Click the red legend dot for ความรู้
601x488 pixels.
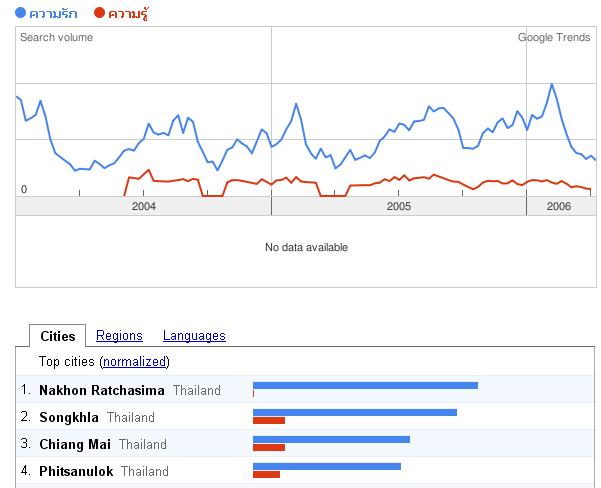99,13
